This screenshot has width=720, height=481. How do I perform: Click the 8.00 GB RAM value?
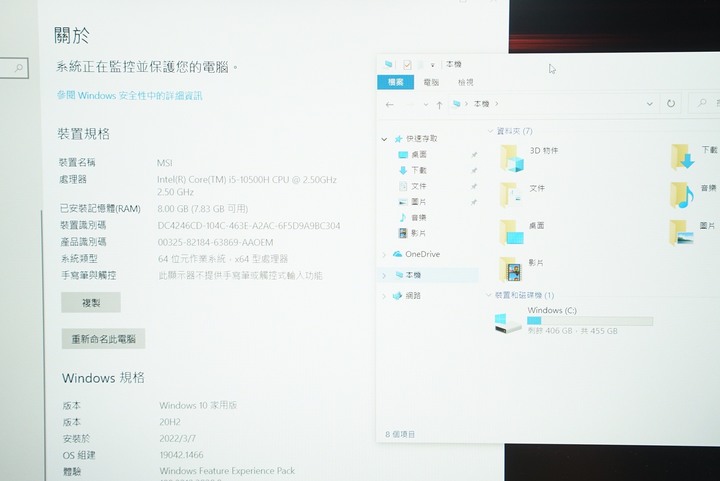tap(202, 209)
